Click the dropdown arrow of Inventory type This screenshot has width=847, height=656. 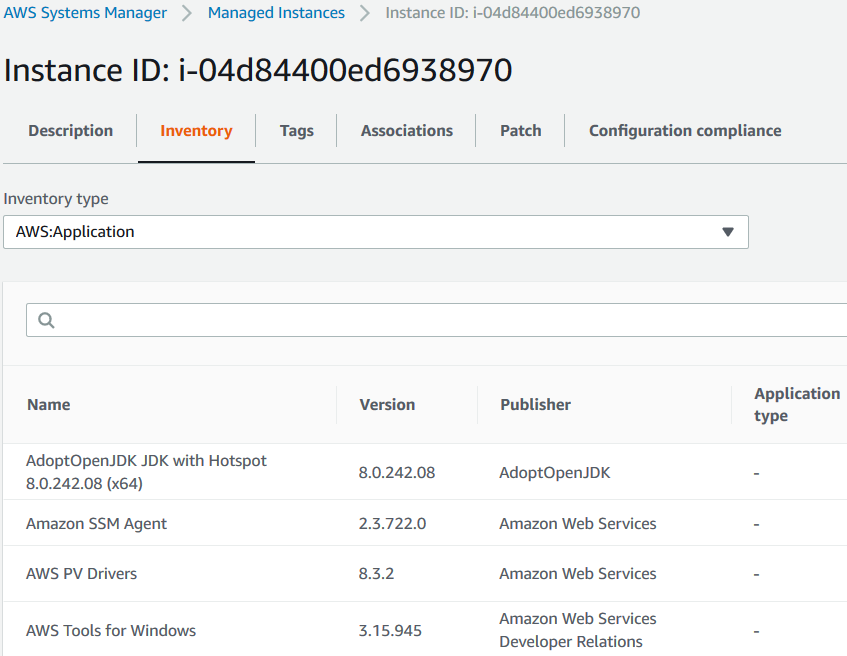tap(728, 232)
